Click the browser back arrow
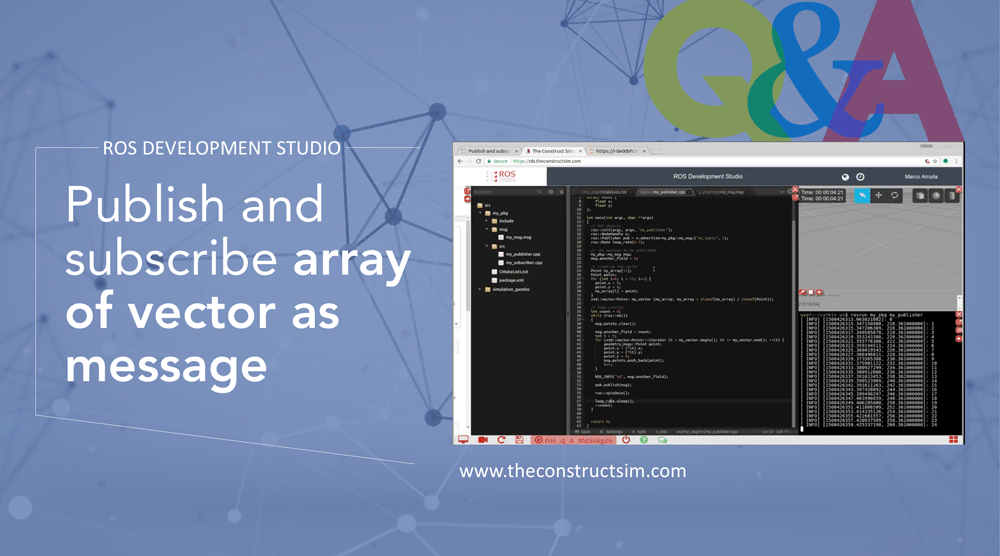The width and height of the screenshot is (1000, 556). 460,161
